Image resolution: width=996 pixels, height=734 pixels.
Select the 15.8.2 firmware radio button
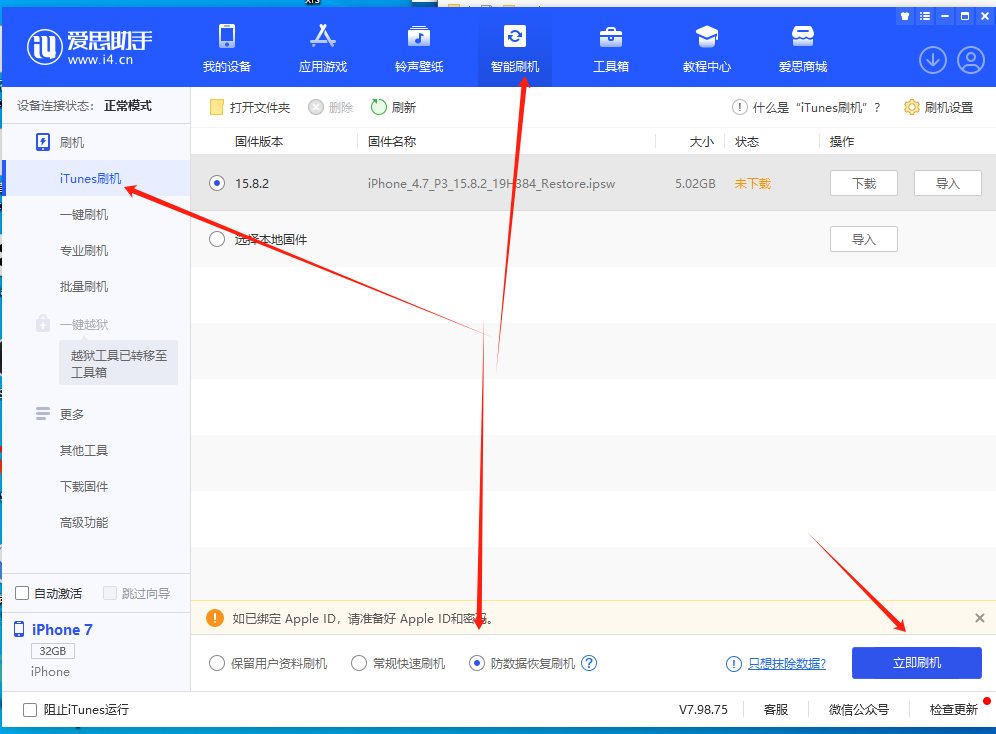[217, 184]
